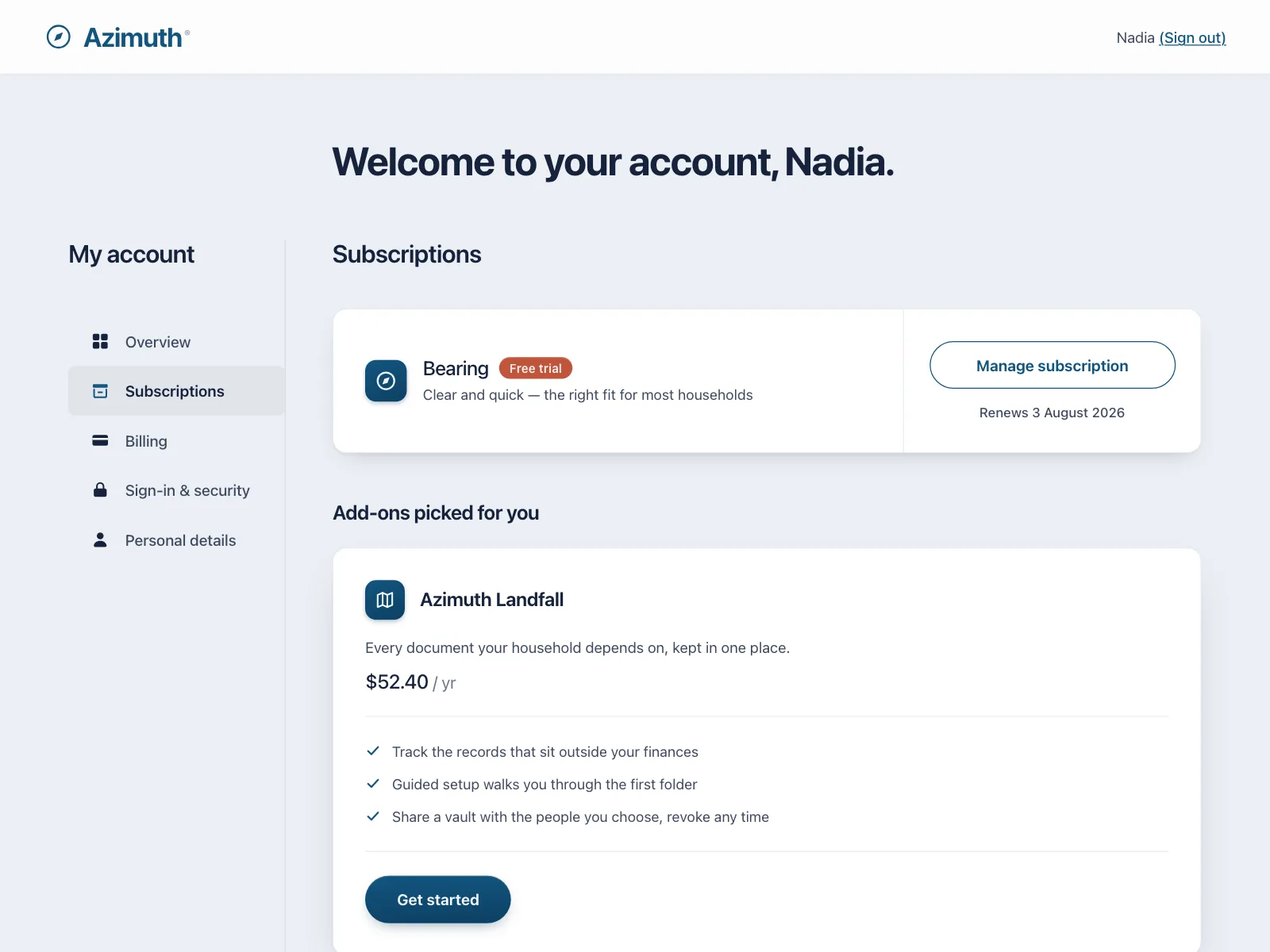Image resolution: width=1270 pixels, height=952 pixels.
Task: Click the Bearing compass plan icon
Action: click(x=386, y=381)
